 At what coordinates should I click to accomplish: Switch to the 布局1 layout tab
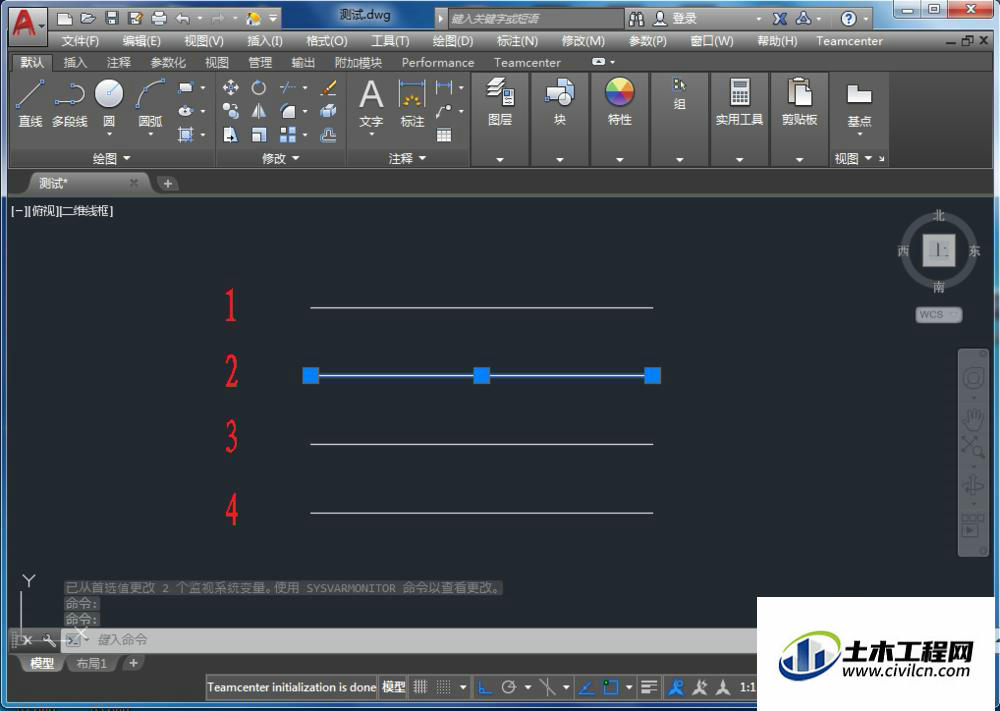tap(91, 663)
